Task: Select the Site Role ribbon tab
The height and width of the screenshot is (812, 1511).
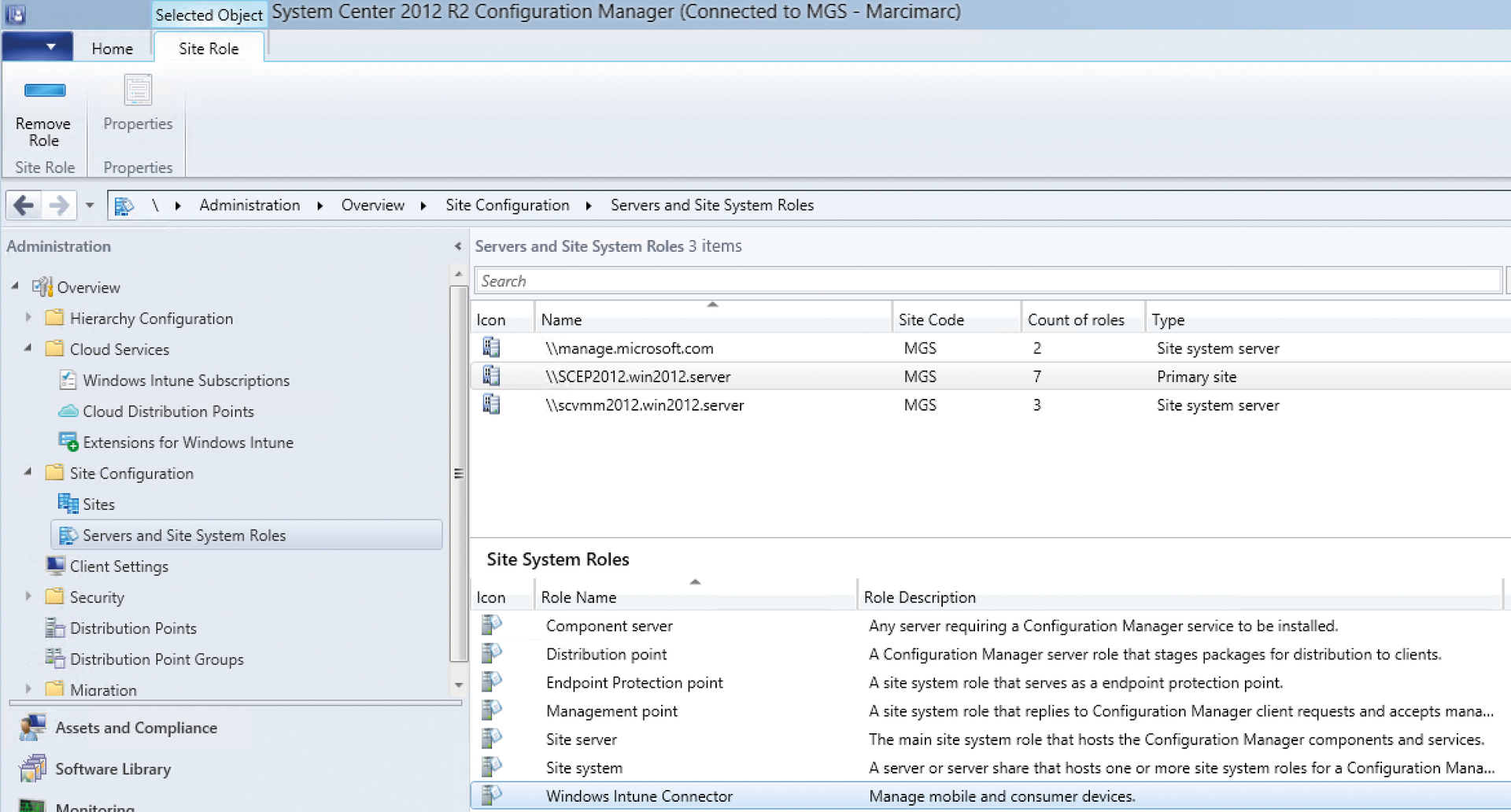Action: (x=208, y=48)
